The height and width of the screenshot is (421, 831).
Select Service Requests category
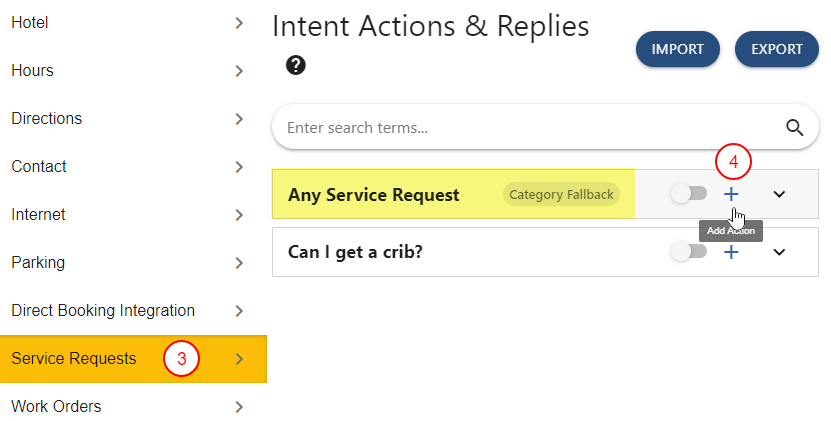pyautogui.click(x=74, y=359)
